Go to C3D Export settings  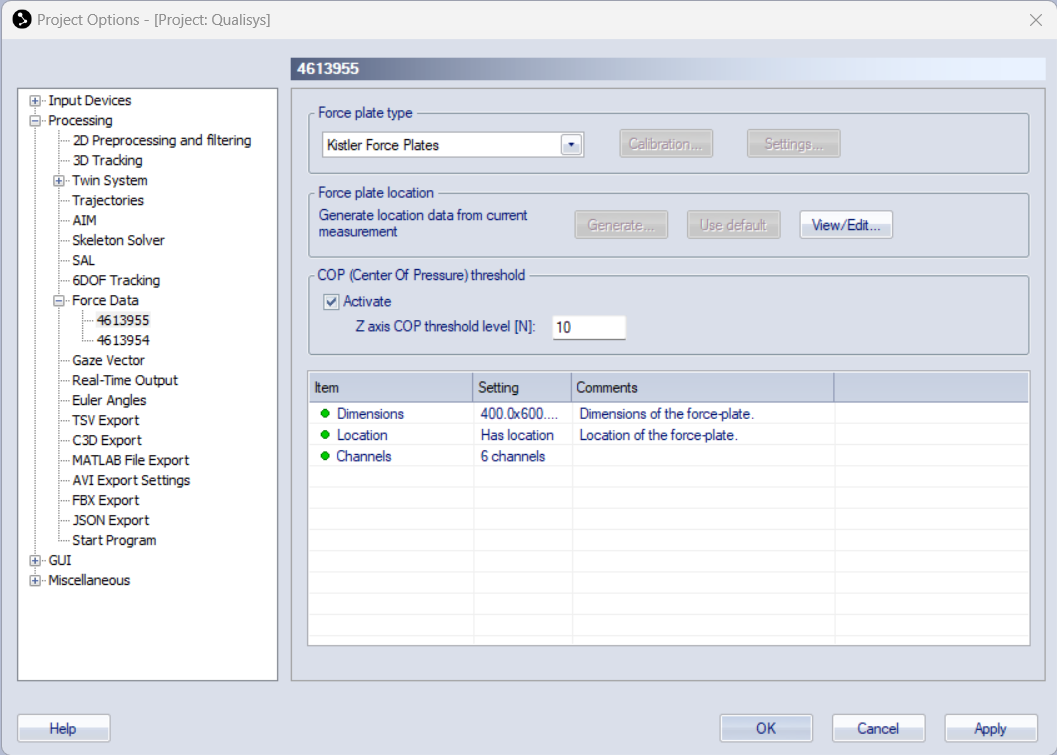click(106, 441)
